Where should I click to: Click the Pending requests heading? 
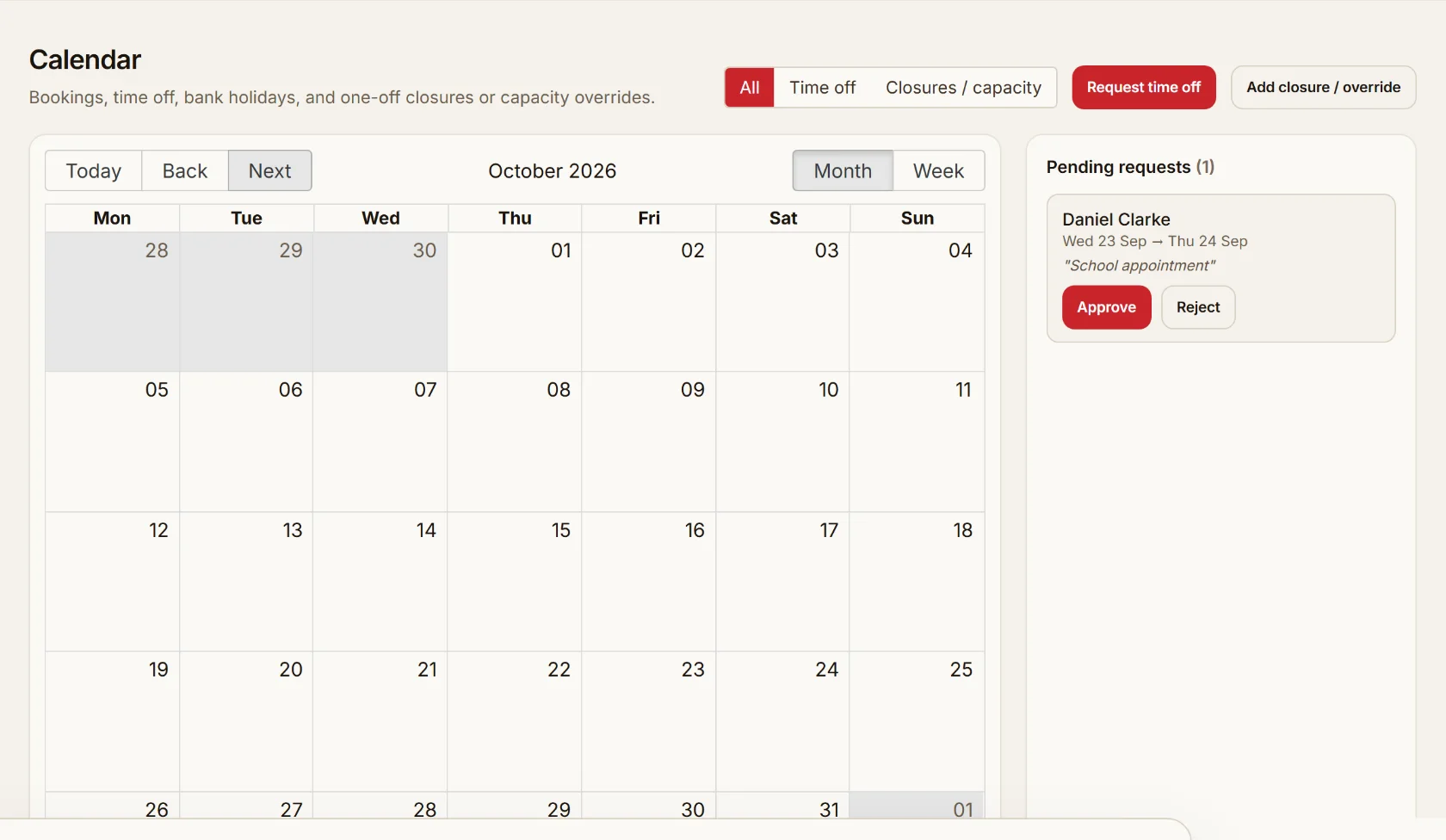pyautogui.click(x=1130, y=167)
